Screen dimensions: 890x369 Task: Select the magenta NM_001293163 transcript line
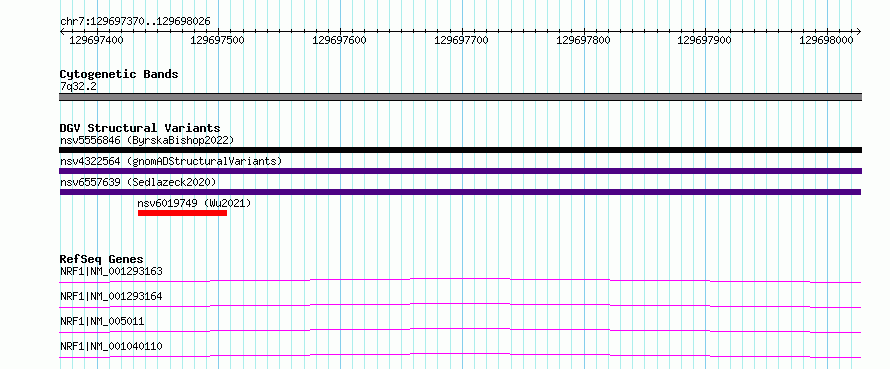coord(460,280)
